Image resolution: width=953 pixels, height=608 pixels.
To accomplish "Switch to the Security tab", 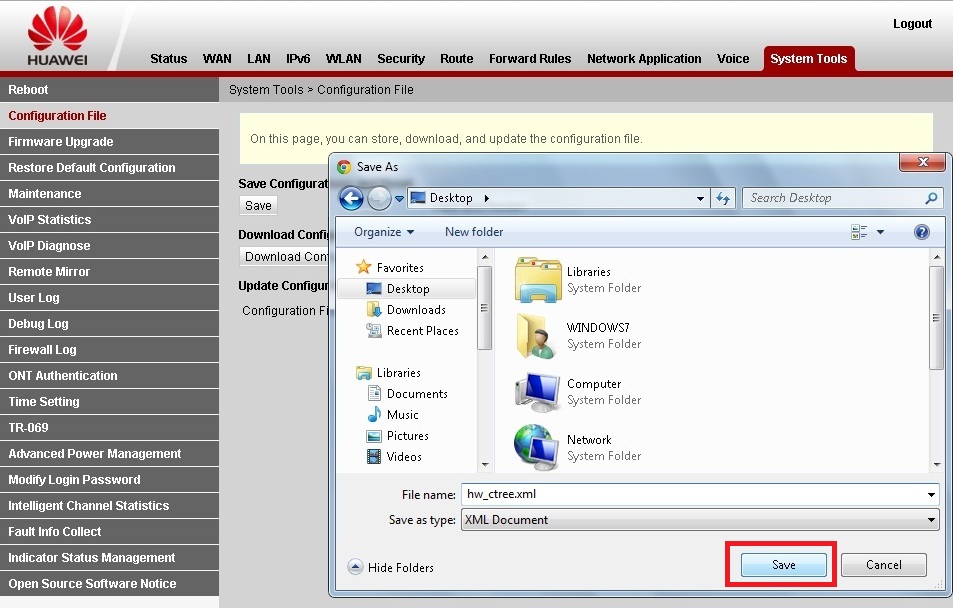I will (401, 59).
